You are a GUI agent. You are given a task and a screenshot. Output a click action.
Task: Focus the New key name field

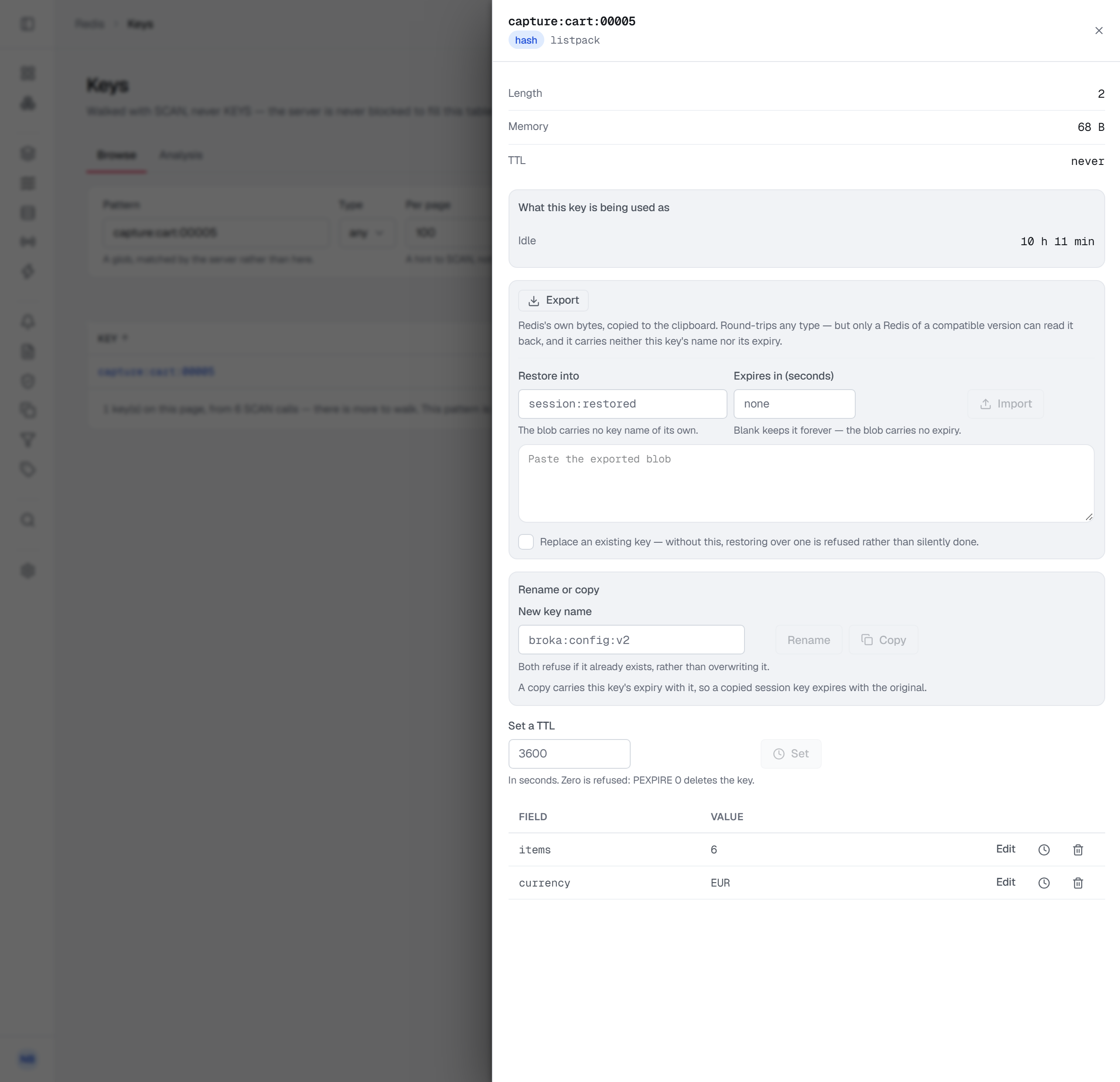[631, 640]
